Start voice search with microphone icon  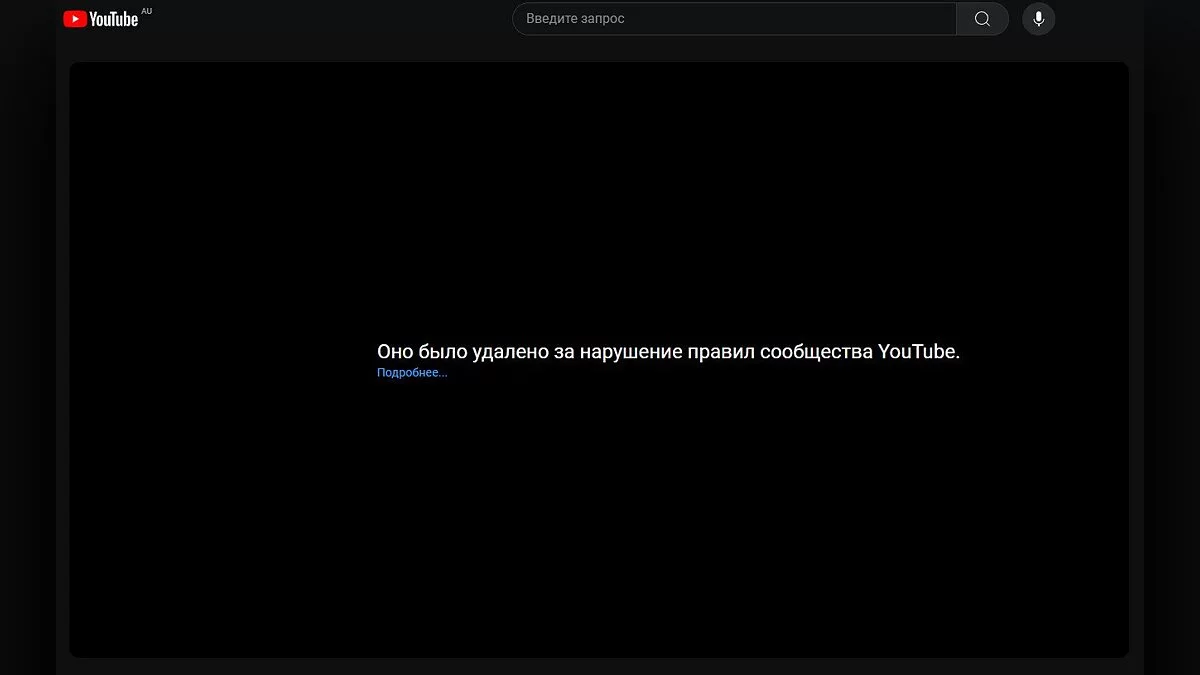(x=1038, y=18)
